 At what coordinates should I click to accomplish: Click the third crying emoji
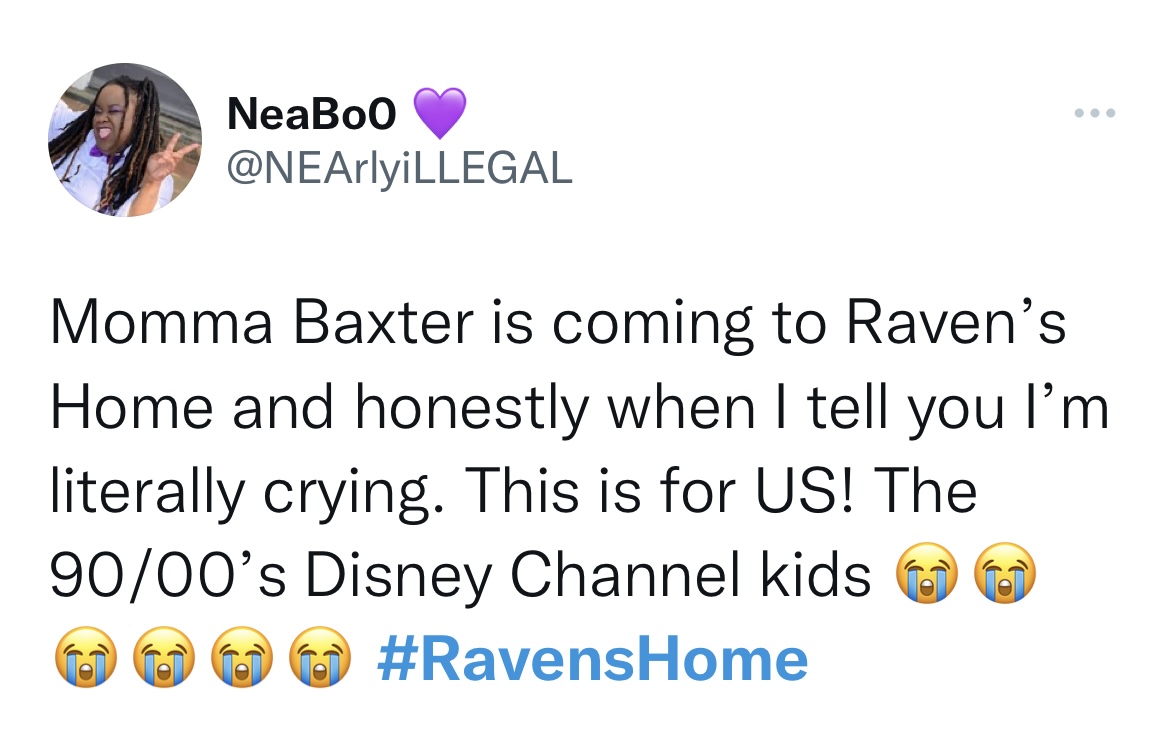(90, 655)
